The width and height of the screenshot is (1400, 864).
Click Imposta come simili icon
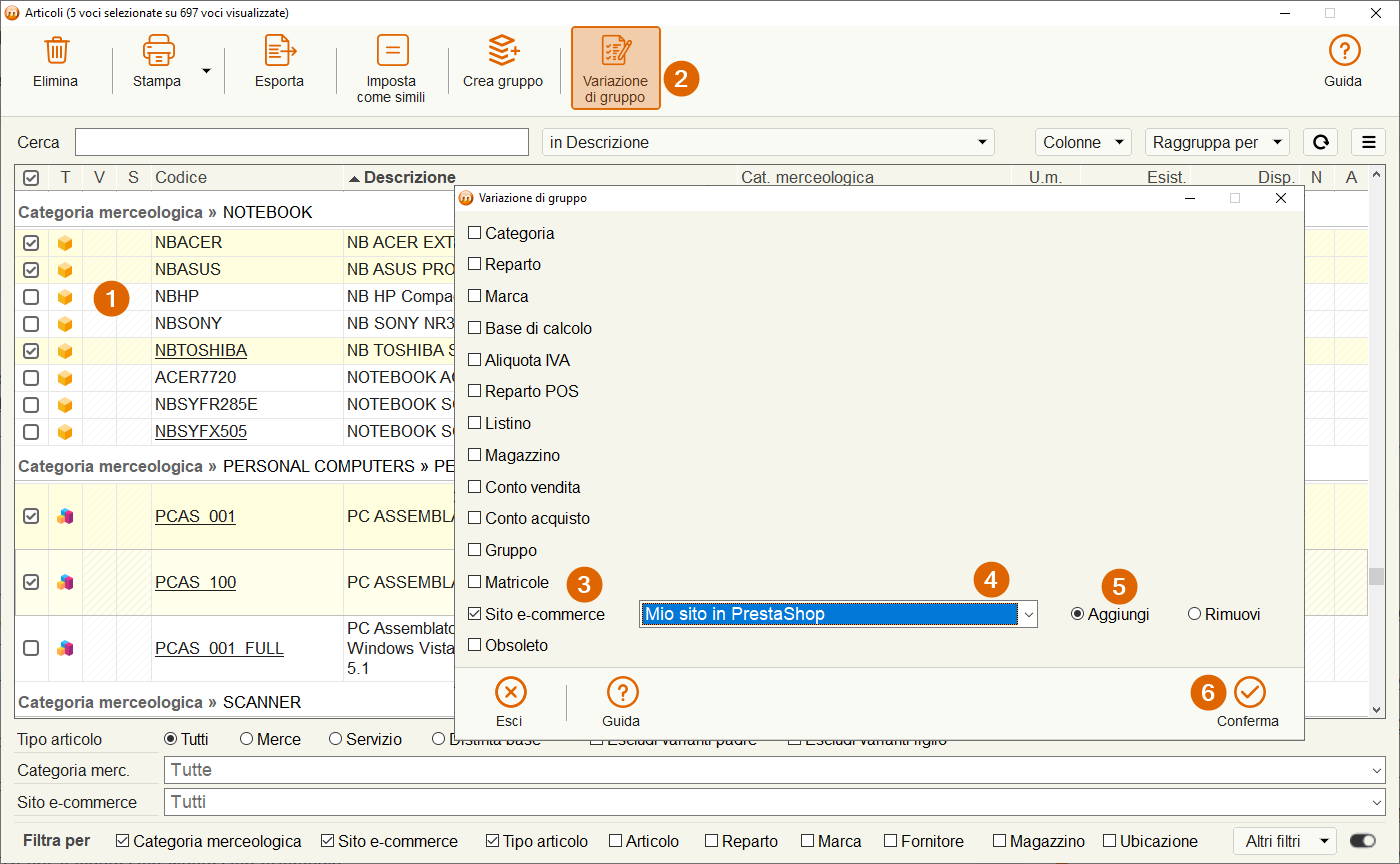(392, 50)
